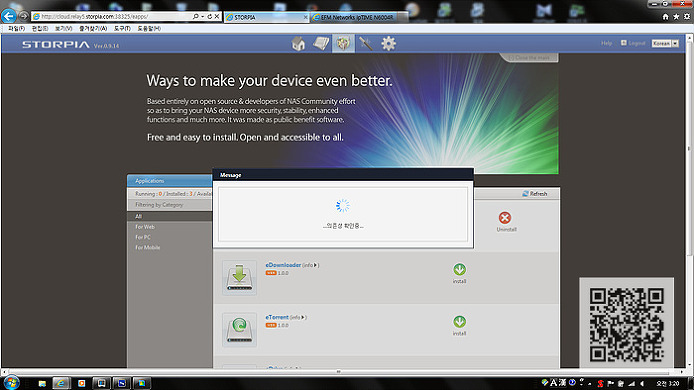The width and height of the screenshot is (694, 390).
Task: Click the Refresh button
Action: pos(535,194)
